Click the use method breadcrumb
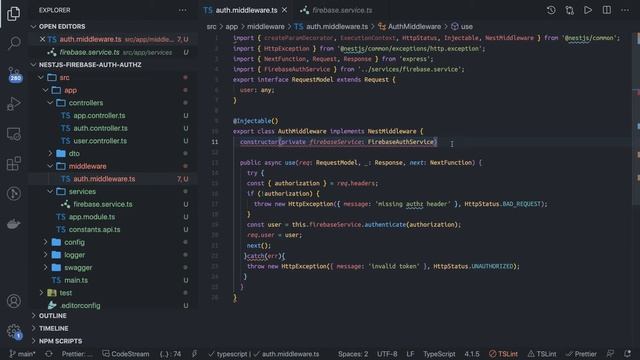 pyautogui.click(x=462, y=27)
